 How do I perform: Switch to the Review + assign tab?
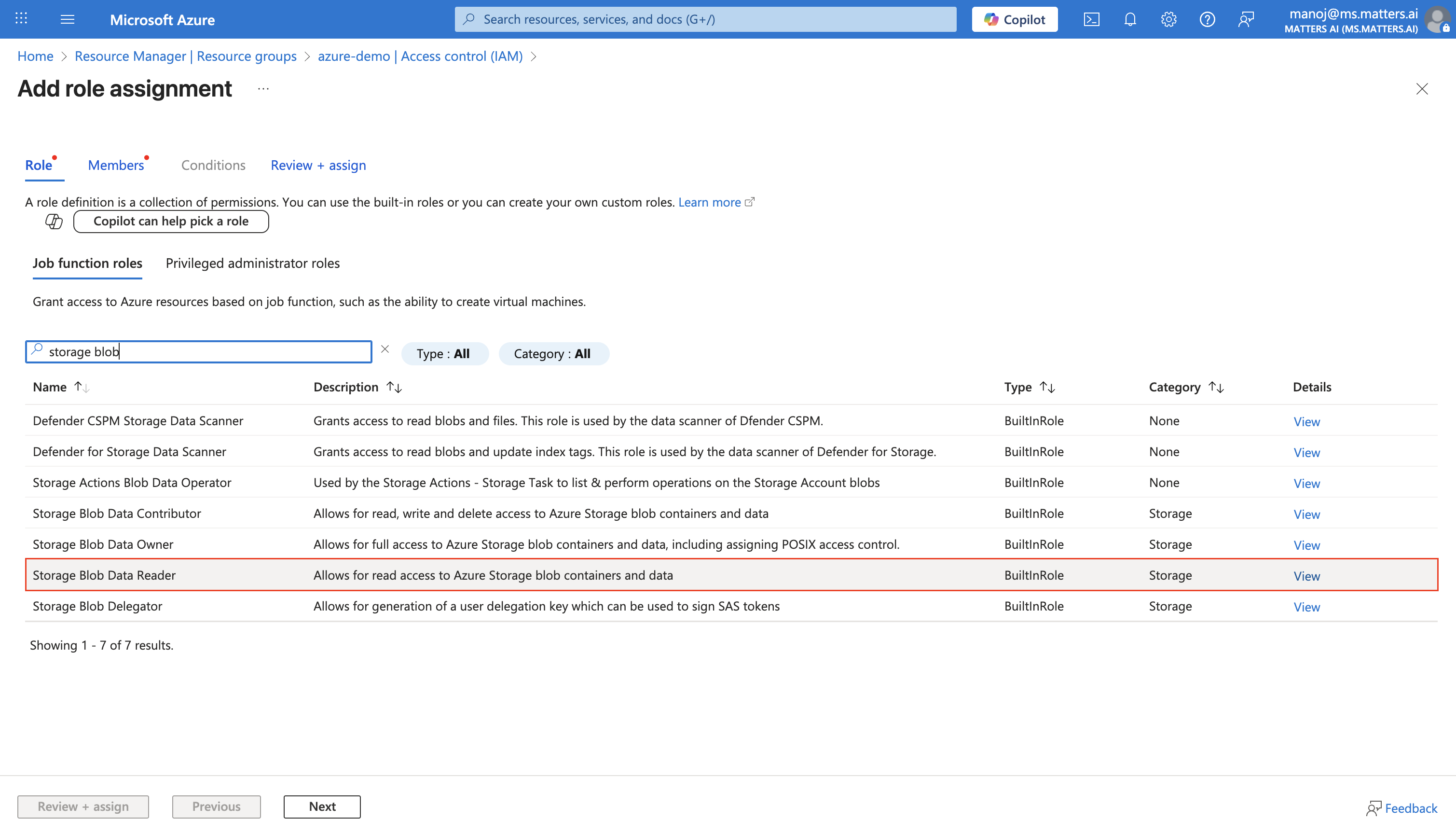(x=318, y=166)
